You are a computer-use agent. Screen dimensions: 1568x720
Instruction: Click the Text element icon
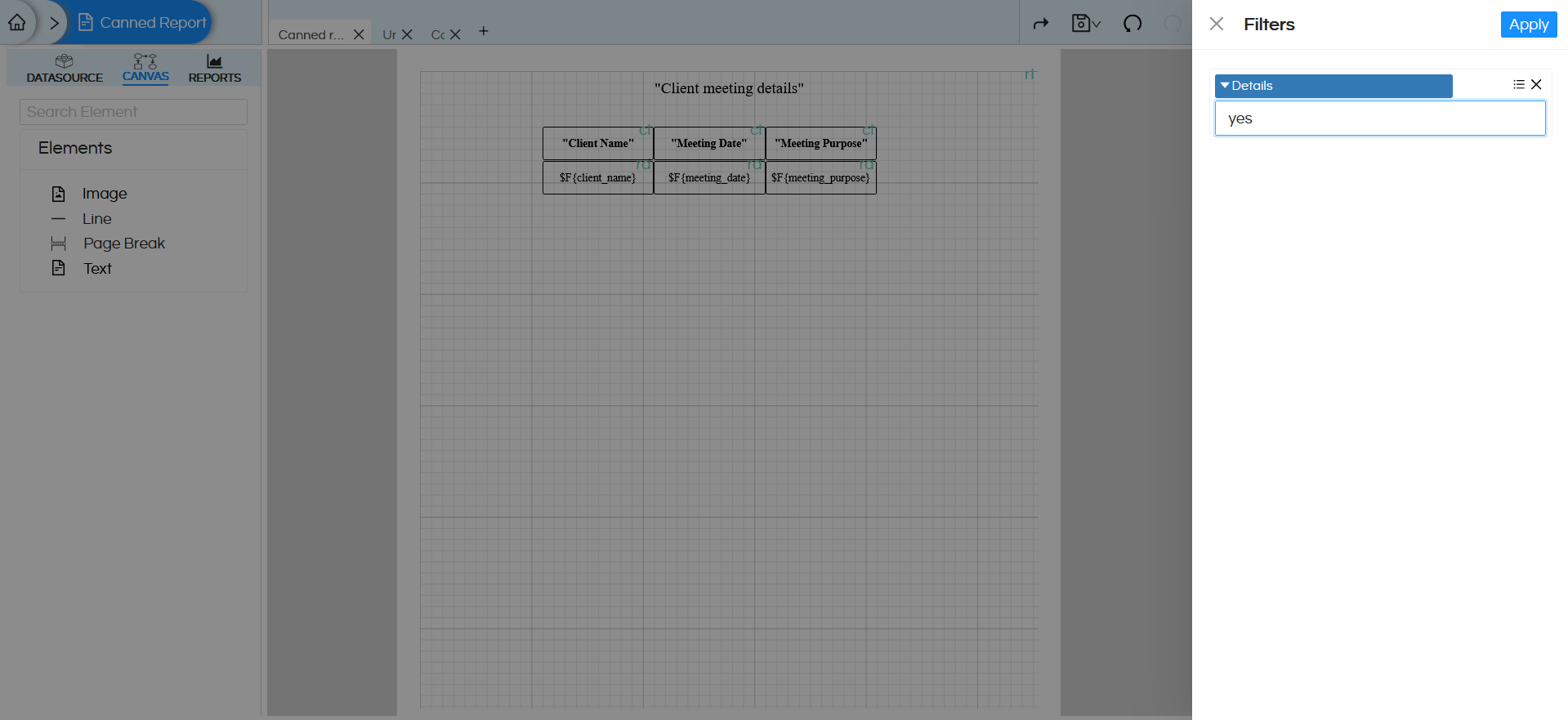58,268
